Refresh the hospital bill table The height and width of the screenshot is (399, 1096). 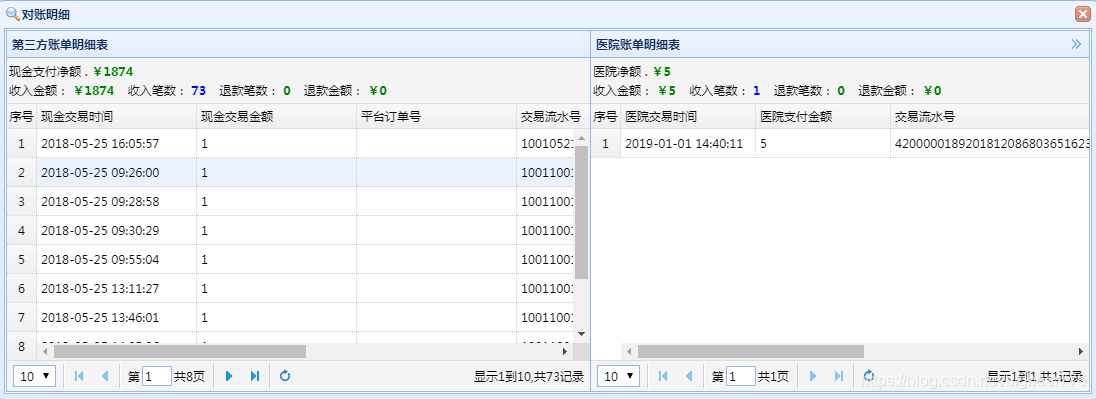pos(869,376)
